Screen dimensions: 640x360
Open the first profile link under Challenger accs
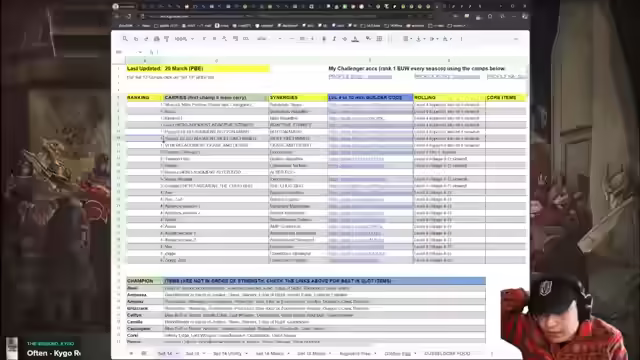pyautogui.click(x=360, y=77)
